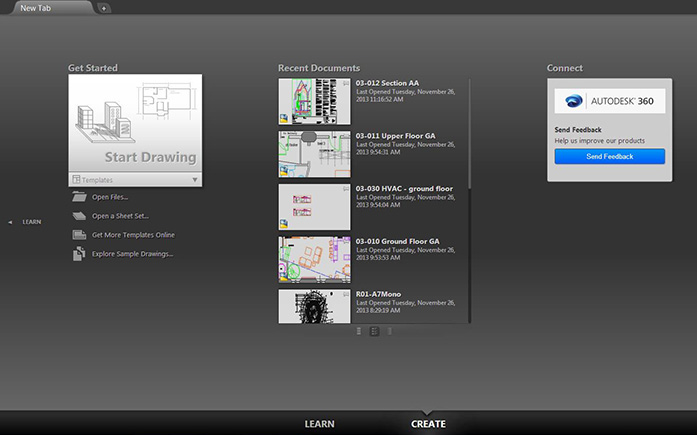Image resolution: width=698 pixels, height=435 pixels.
Task: Click the '03-030 HVAC - ground floor' title
Action: (x=404, y=188)
